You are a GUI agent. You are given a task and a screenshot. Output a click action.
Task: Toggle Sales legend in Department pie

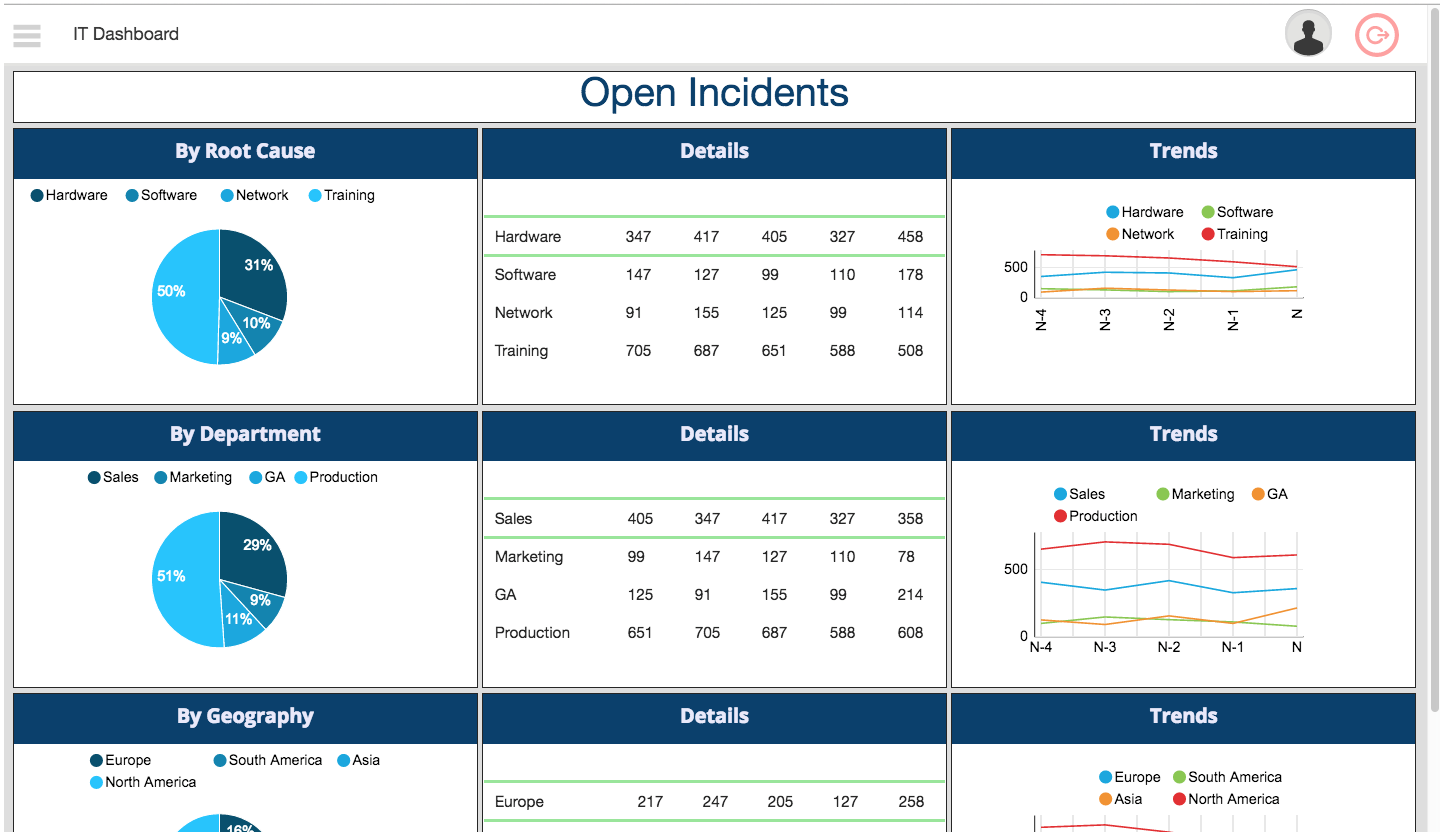pyautogui.click(x=113, y=477)
